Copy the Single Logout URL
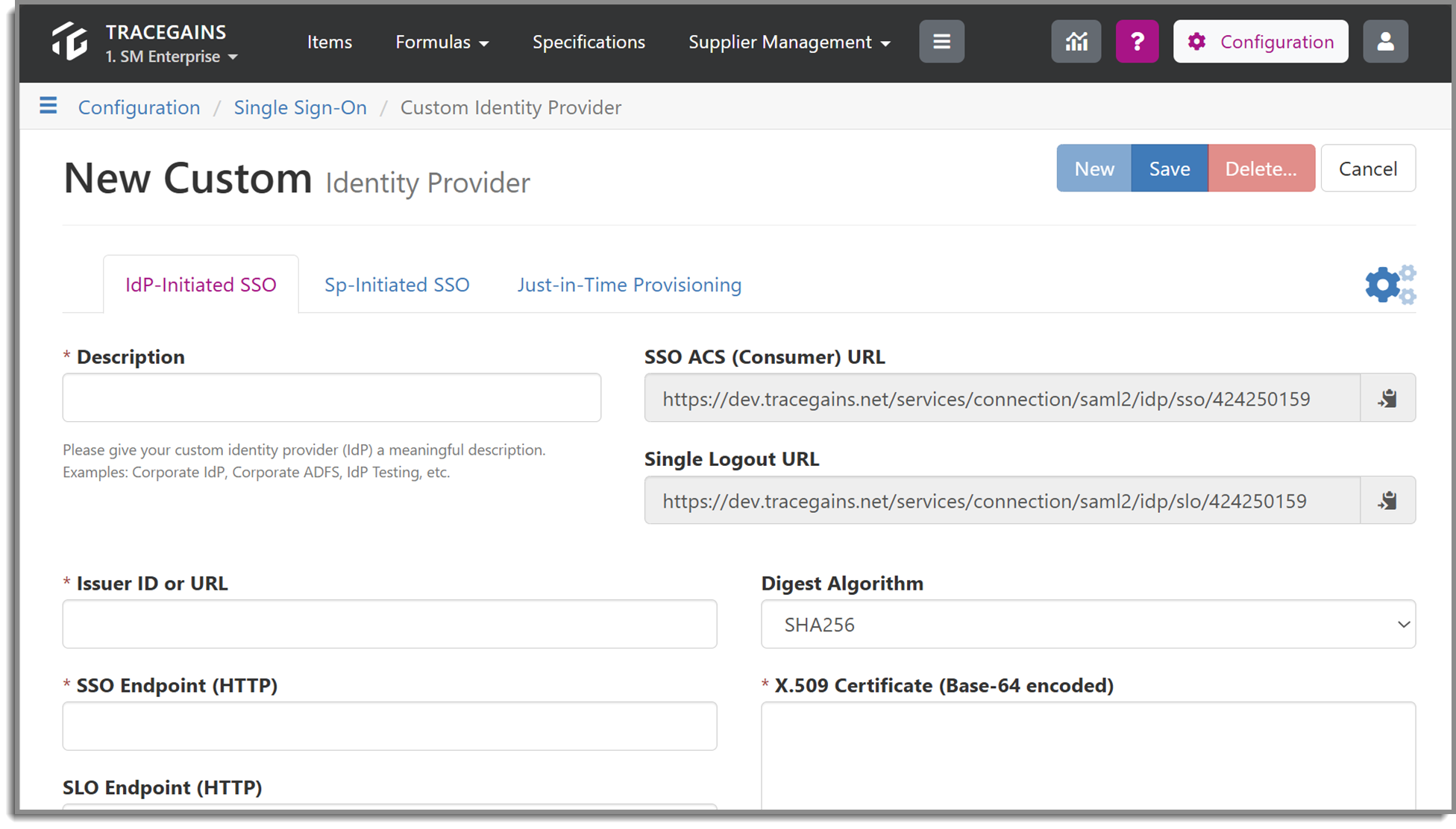Screen dimensions: 1456x829 coord(1387,500)
